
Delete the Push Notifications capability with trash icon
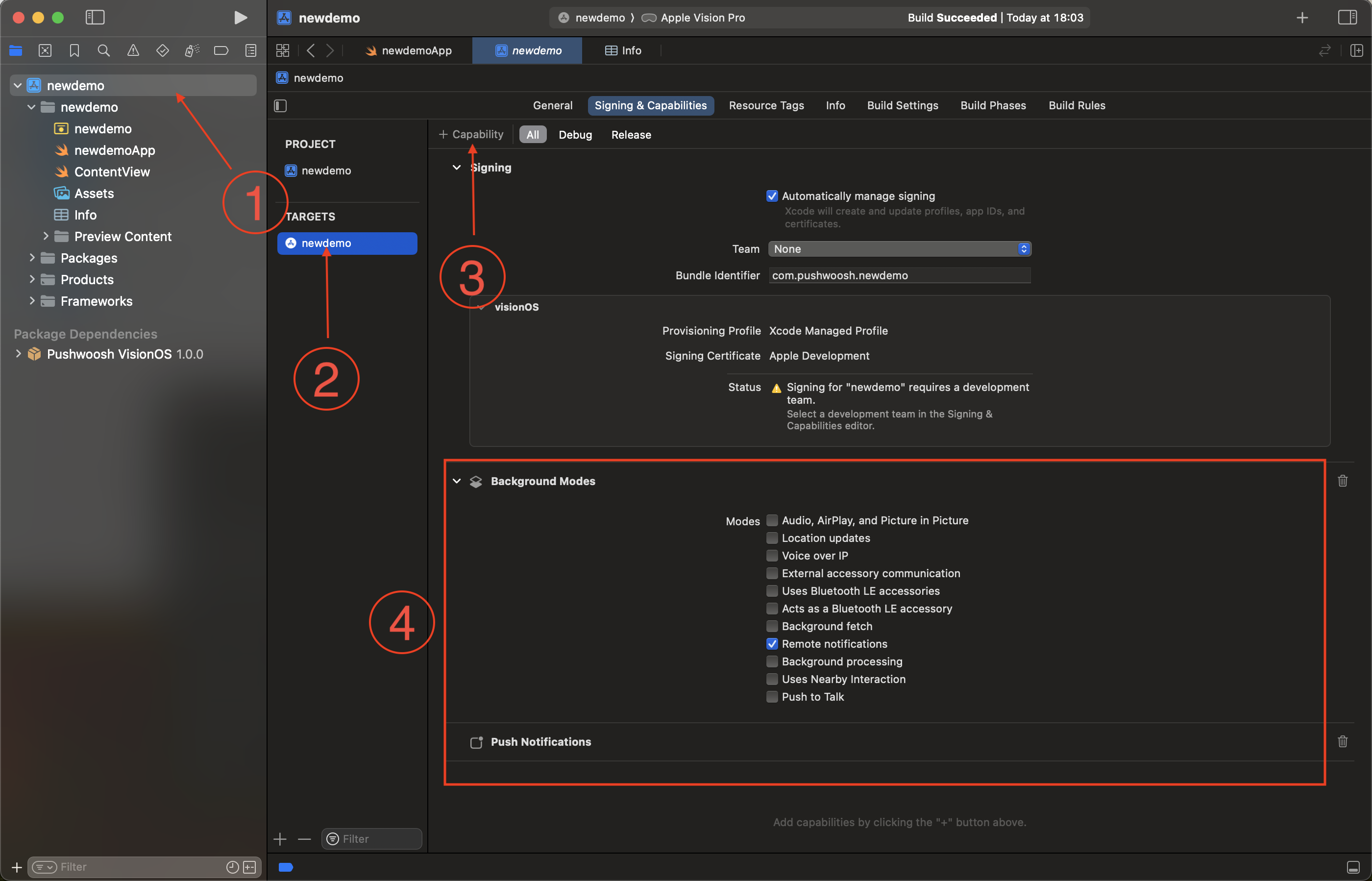click(1342, 741)
